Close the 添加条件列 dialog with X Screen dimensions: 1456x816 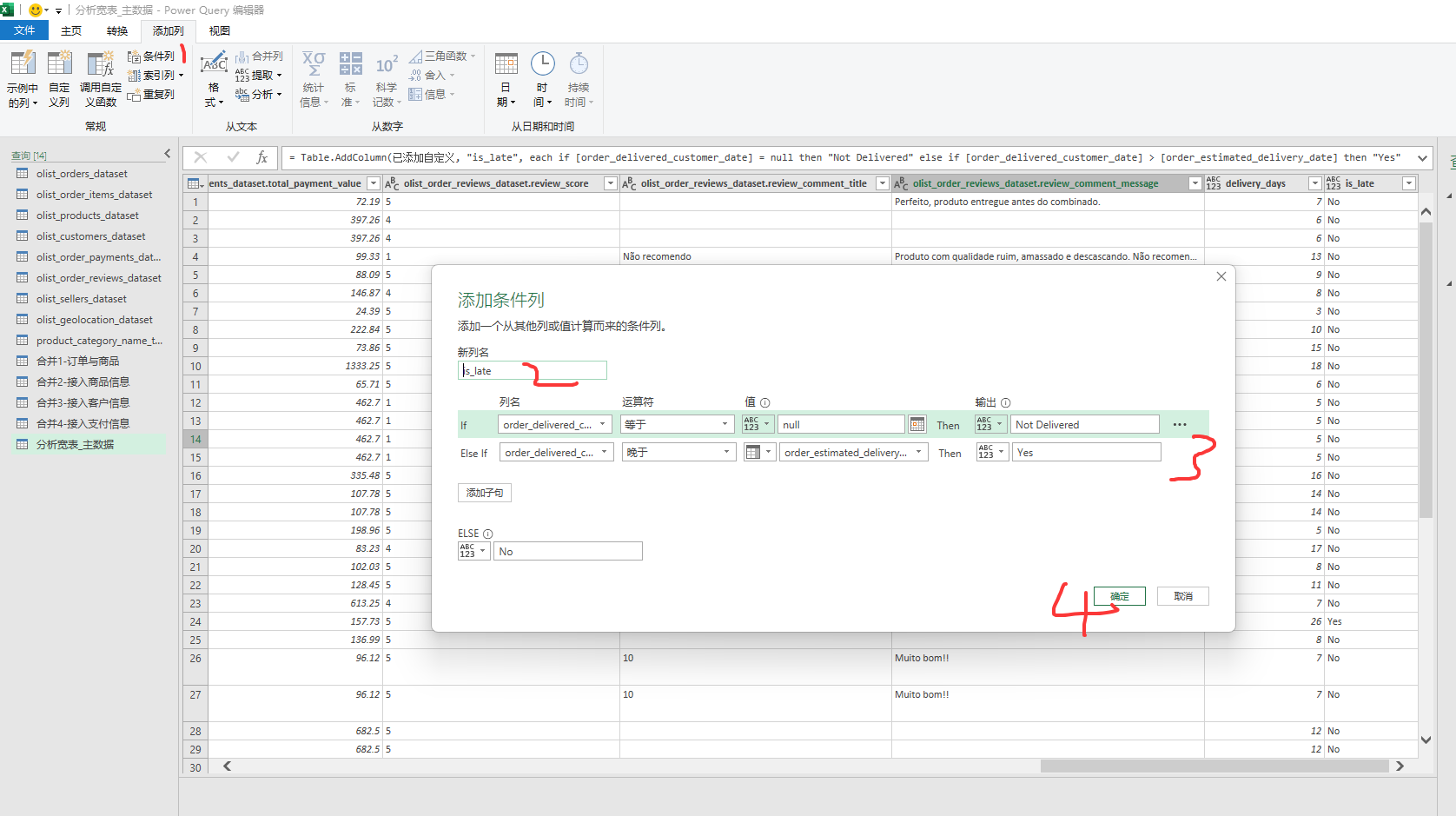[x=1221, y=276]
